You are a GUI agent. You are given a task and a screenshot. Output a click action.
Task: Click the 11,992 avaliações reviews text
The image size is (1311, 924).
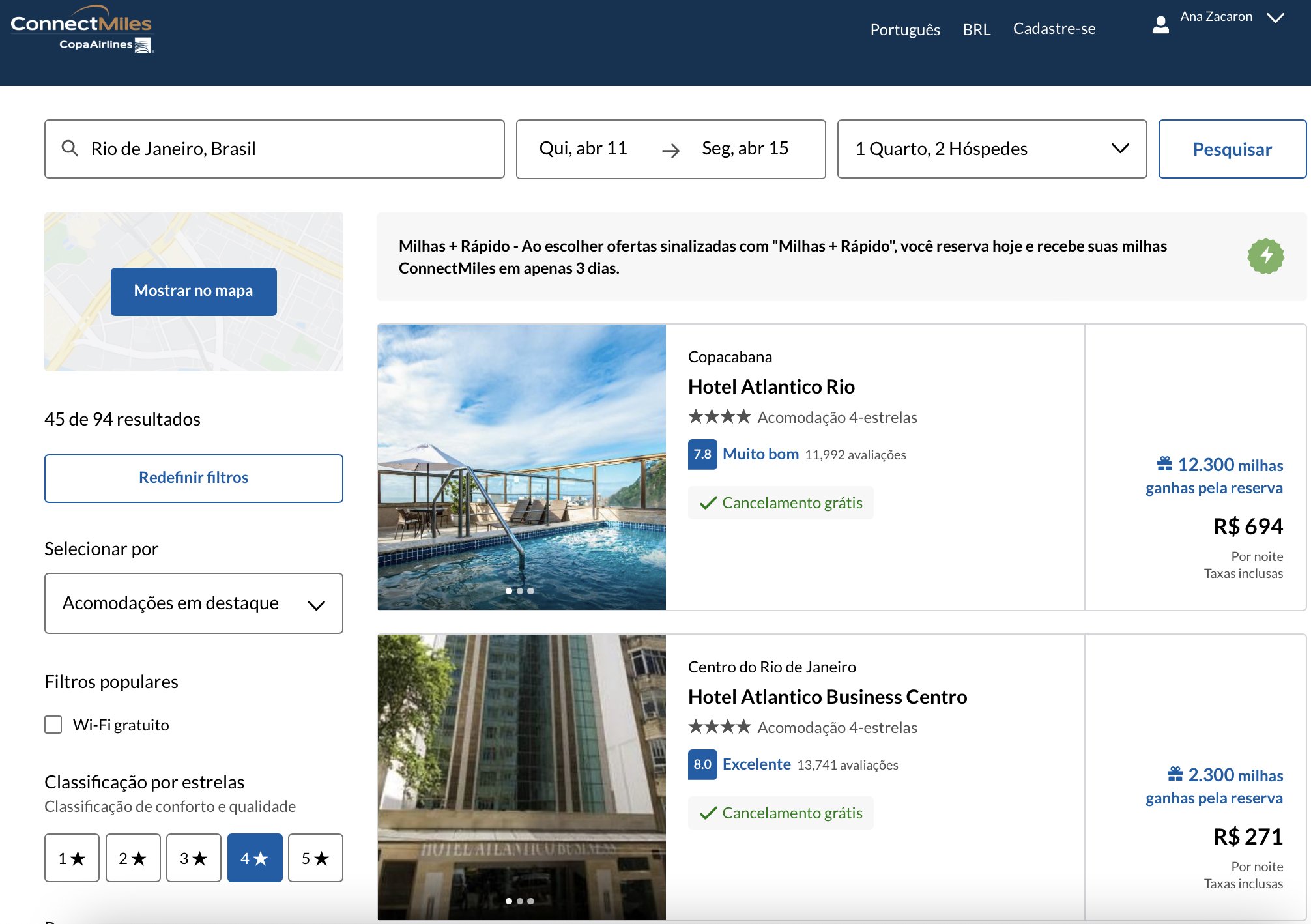click(x=856, y=455)
